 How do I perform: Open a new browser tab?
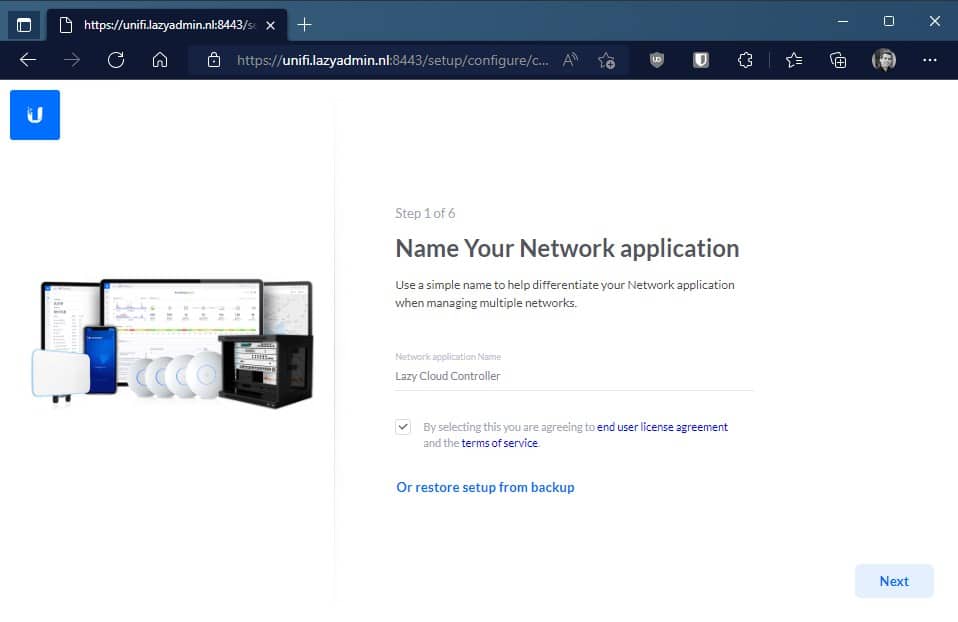[304, 25]
